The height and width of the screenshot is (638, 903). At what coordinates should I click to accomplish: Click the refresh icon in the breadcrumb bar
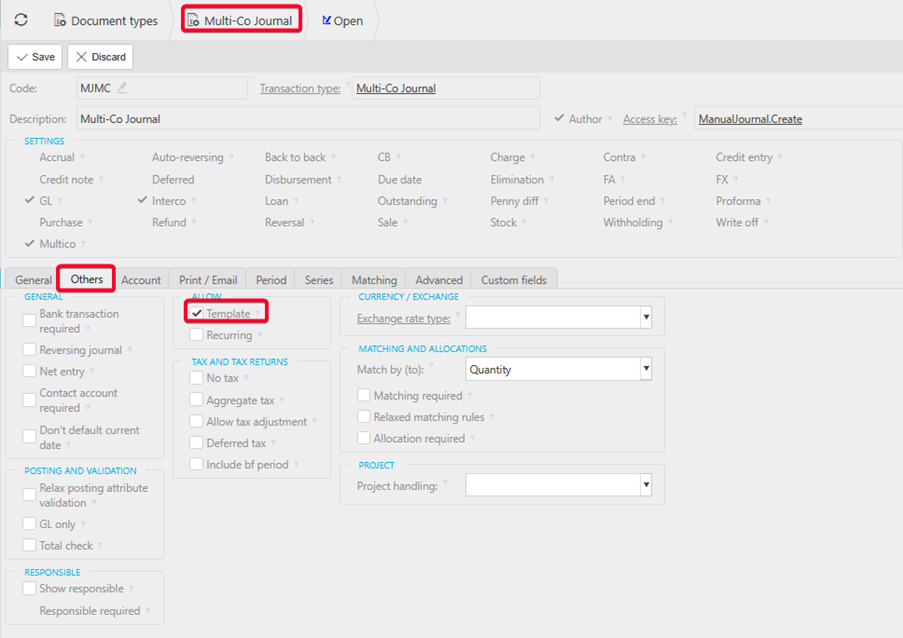[21, 20]
